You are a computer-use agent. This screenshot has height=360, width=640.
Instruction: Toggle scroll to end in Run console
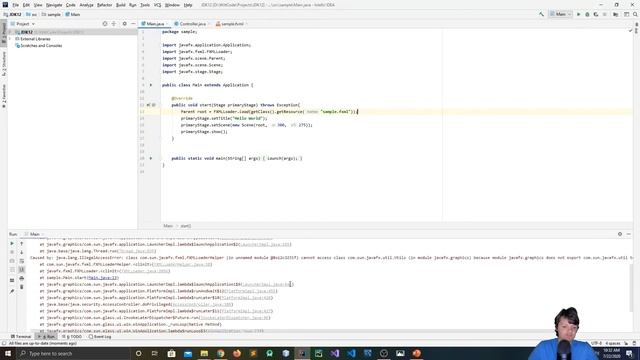(22, 269)
